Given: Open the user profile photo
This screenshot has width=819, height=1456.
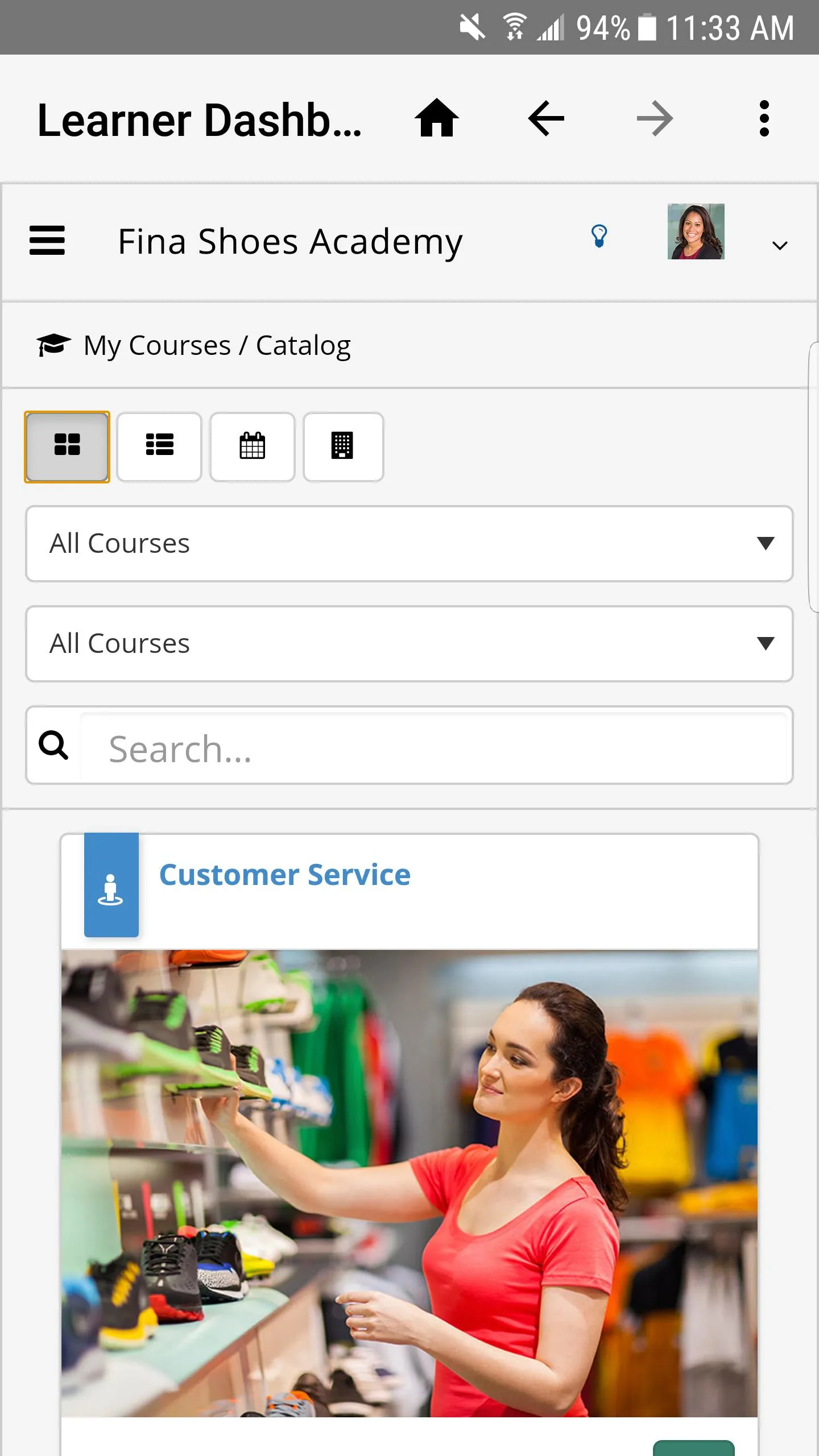Looking at the screenshot, I should 696,231.
